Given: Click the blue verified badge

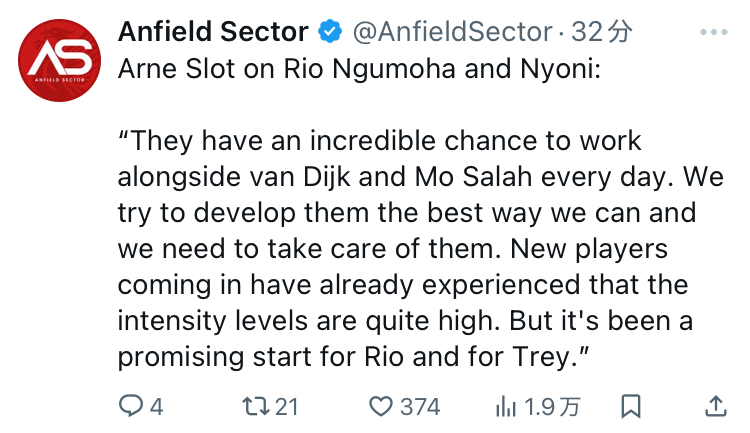Looking at the screenshot, I should coord(330,32).
